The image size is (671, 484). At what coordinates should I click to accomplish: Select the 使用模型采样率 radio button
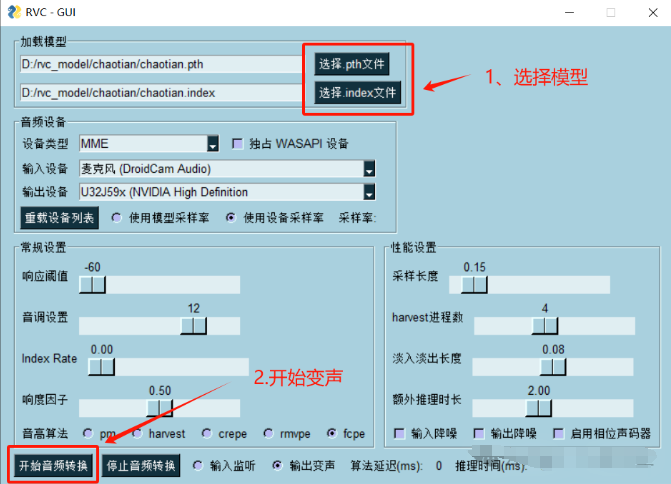point(116,218)
